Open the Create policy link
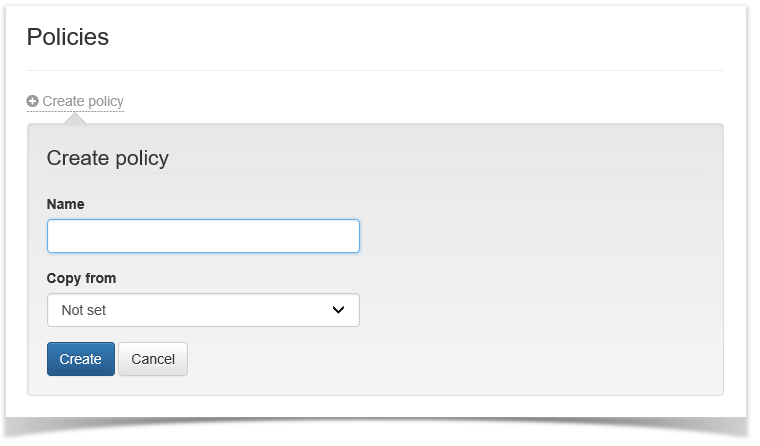 click(82, 101)
